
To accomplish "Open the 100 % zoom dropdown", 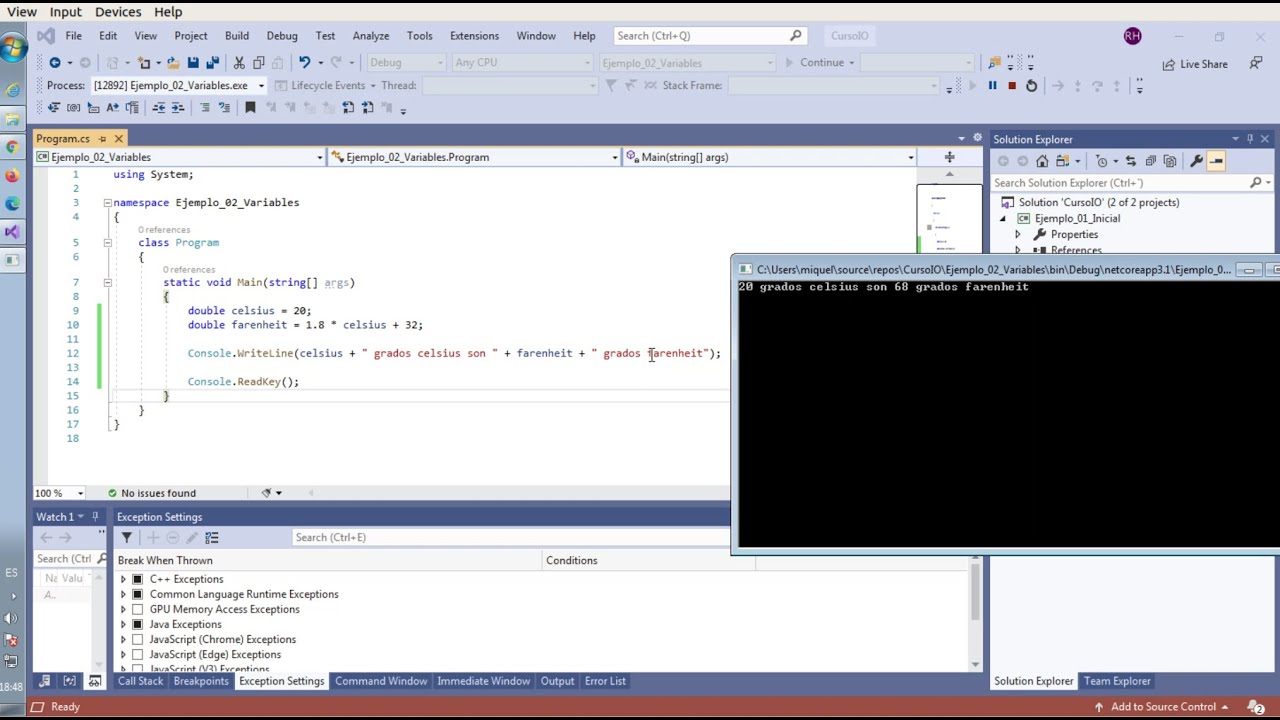I will 80,493.
